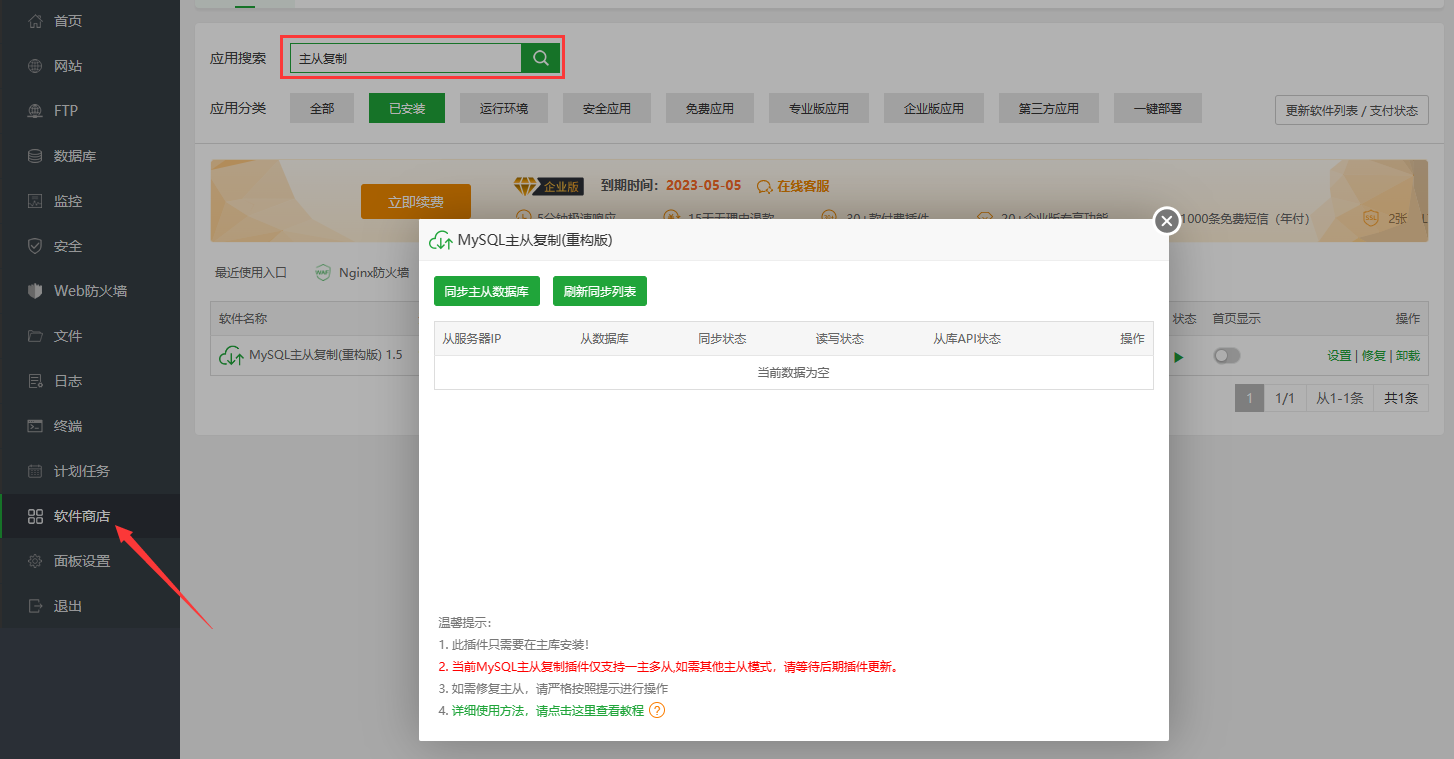
Task: Close the MySQL主从复制 dialog
Action: (x=1166, y=221)
